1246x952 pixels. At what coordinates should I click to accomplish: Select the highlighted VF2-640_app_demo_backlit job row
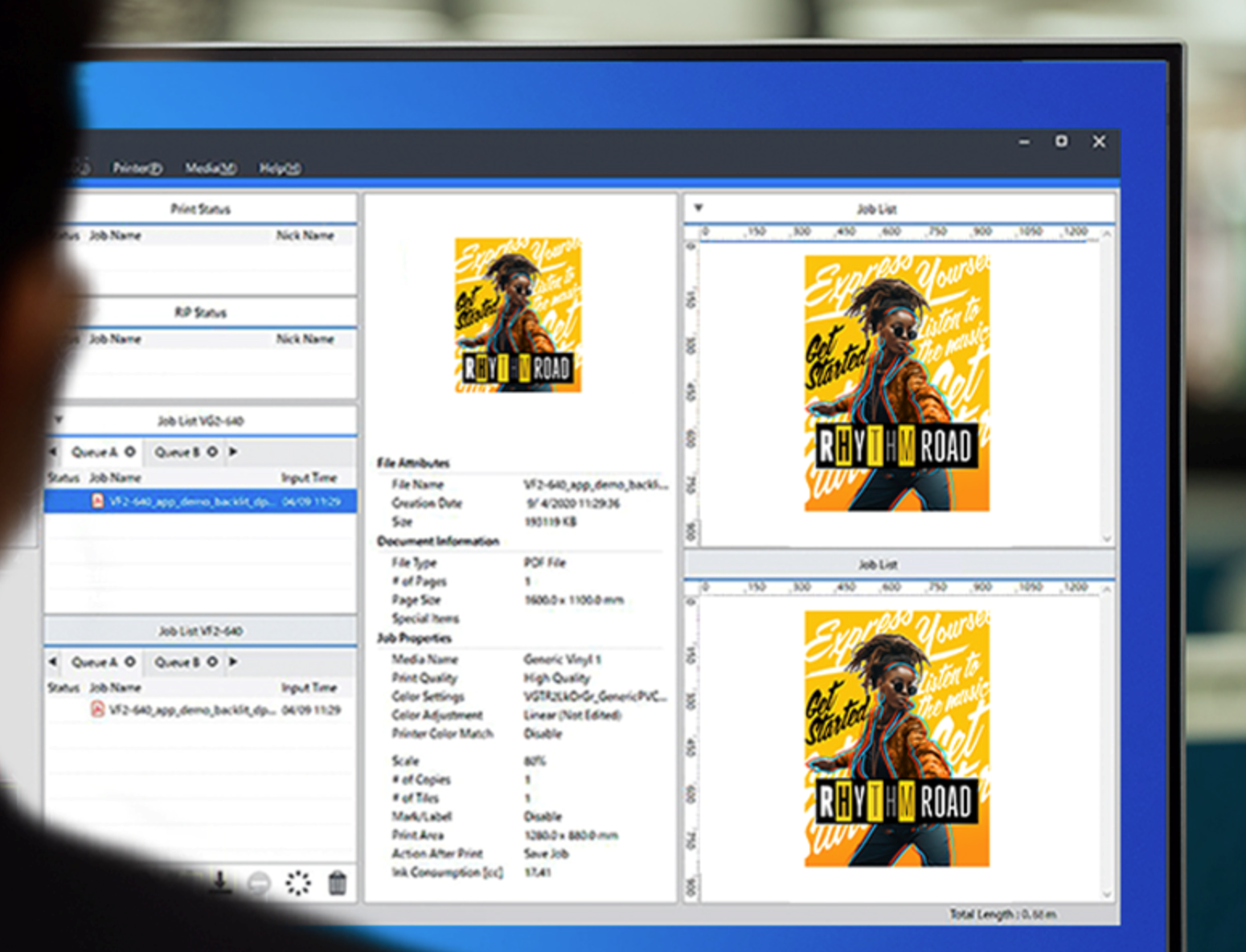201,501
